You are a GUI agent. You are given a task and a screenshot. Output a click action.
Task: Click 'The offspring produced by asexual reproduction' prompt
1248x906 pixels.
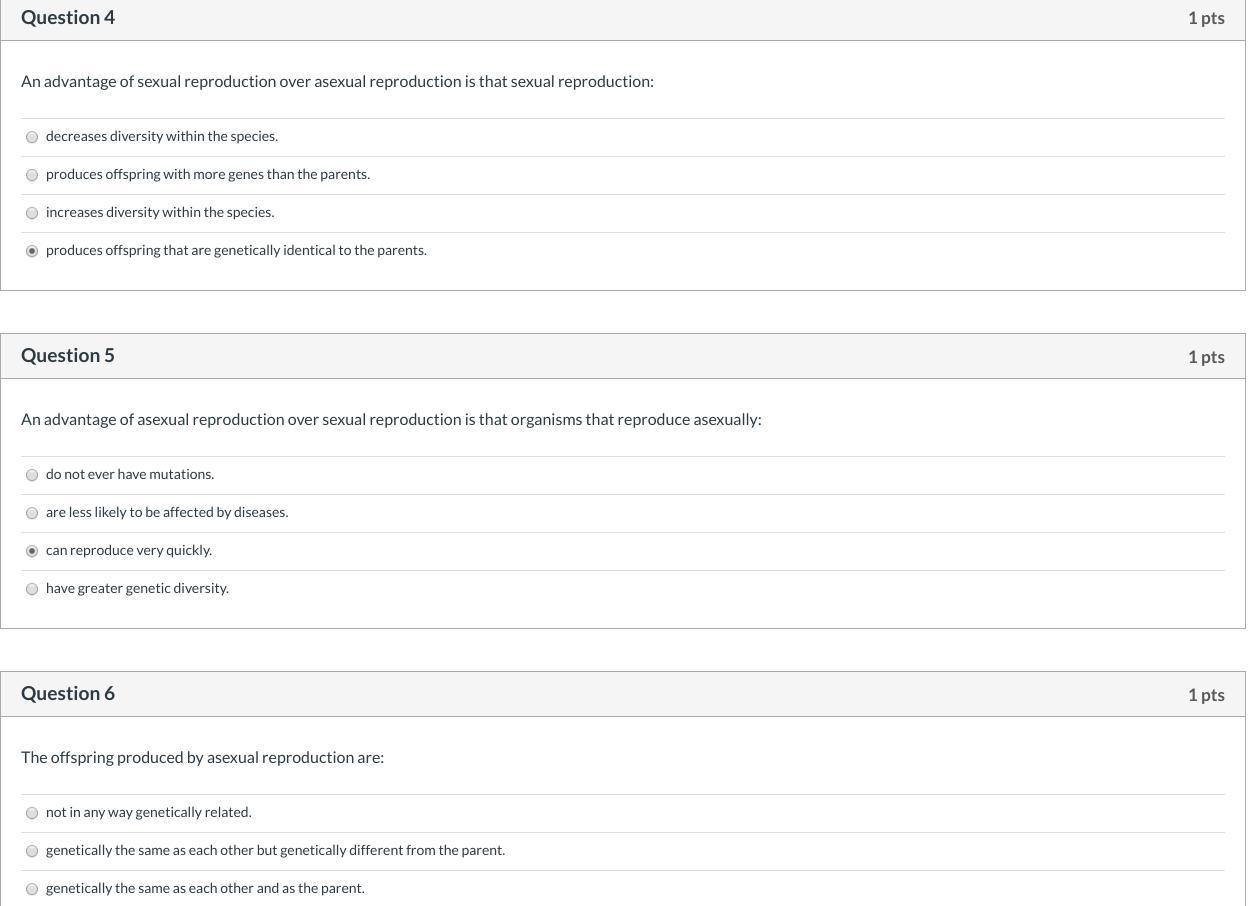[202, 758]
